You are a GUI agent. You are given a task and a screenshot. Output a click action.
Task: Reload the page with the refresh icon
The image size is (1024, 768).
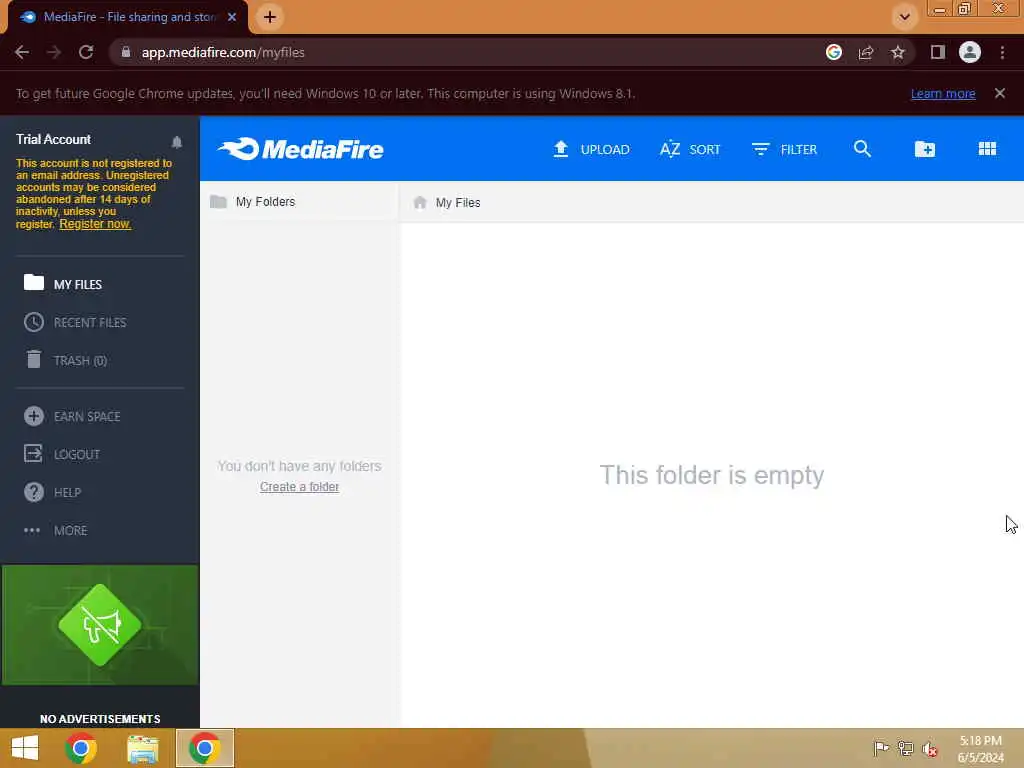[x=86, y=52]
